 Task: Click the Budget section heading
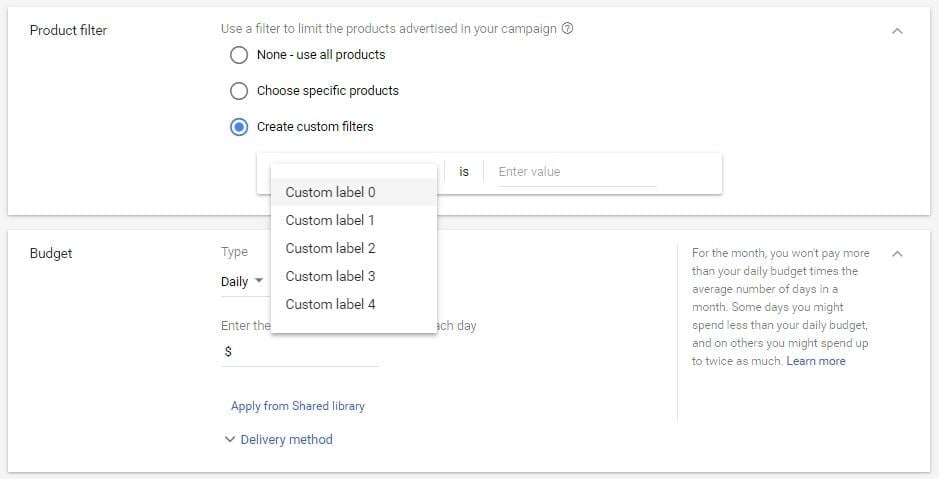(x=51, y=253)
